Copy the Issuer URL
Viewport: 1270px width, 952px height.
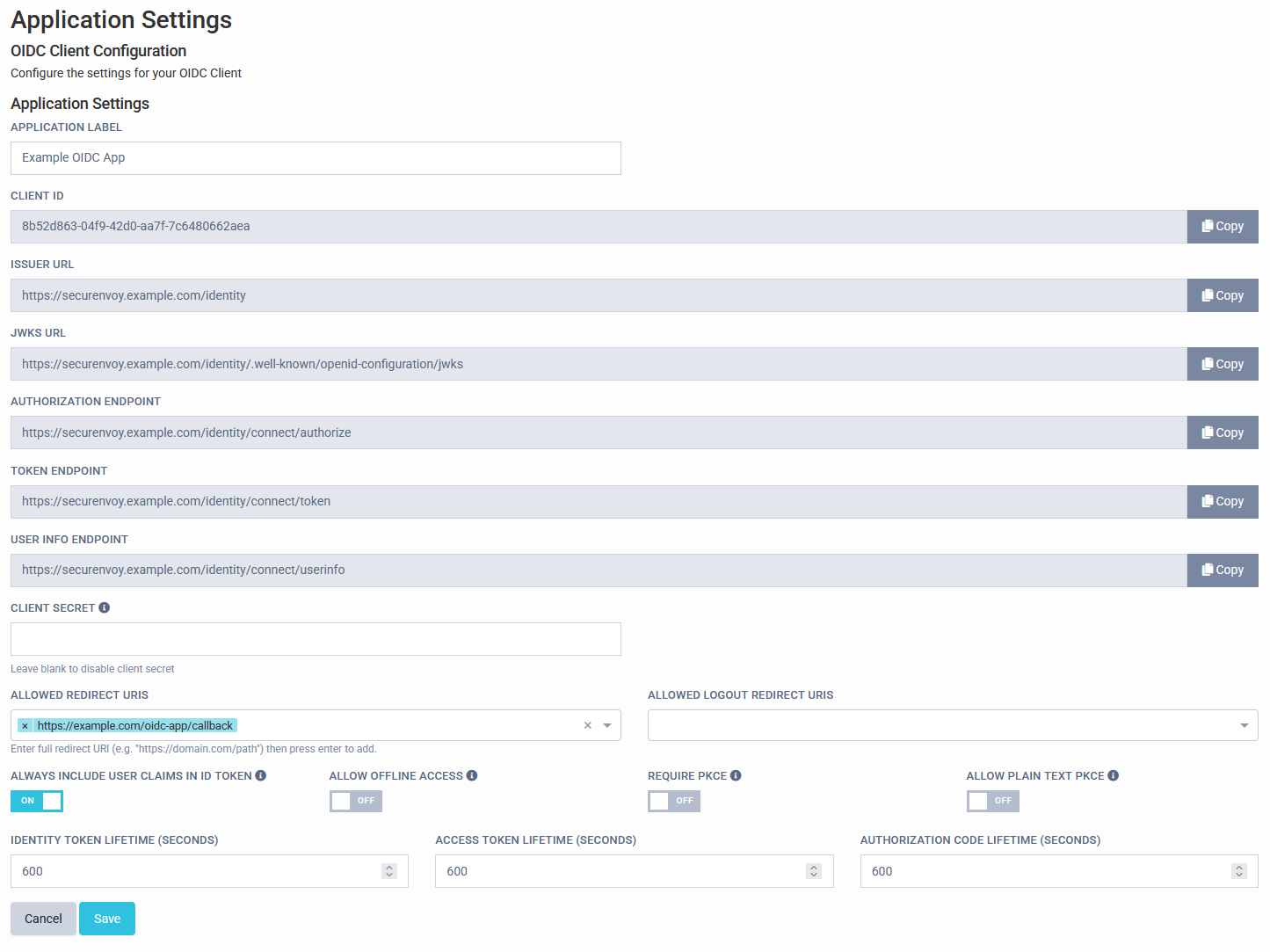(1223, 295)
